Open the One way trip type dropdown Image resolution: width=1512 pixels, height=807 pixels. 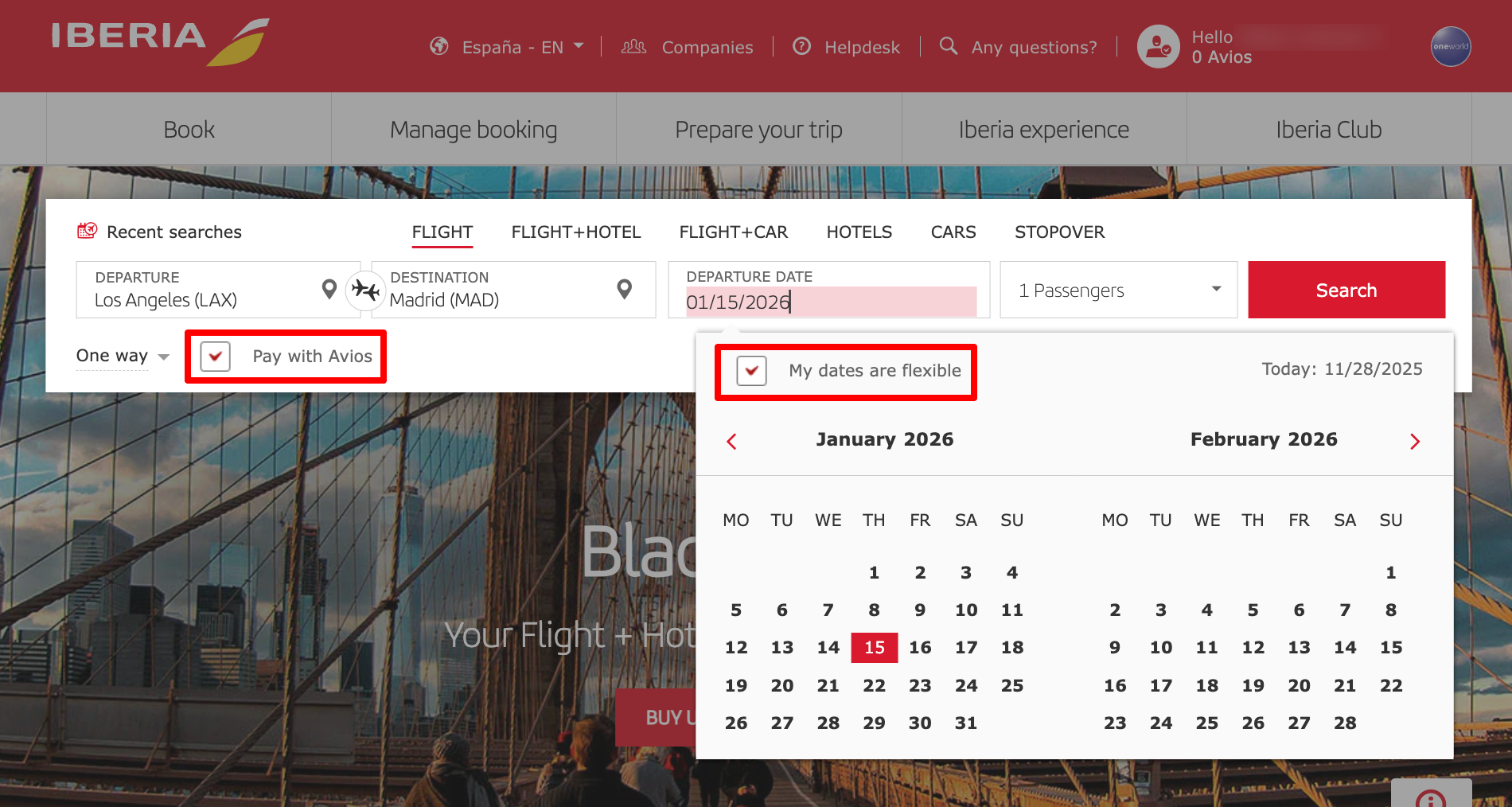click(x=123, y=356)
